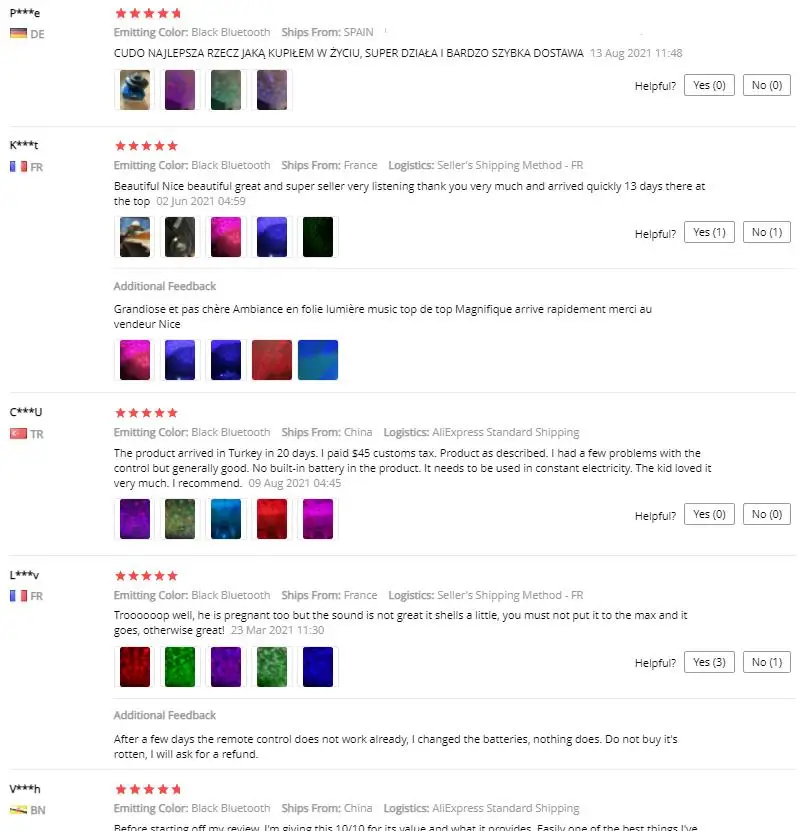Open the blue last photo in L***v's review
Screen dimensions: 810x831
pos(318,667)
